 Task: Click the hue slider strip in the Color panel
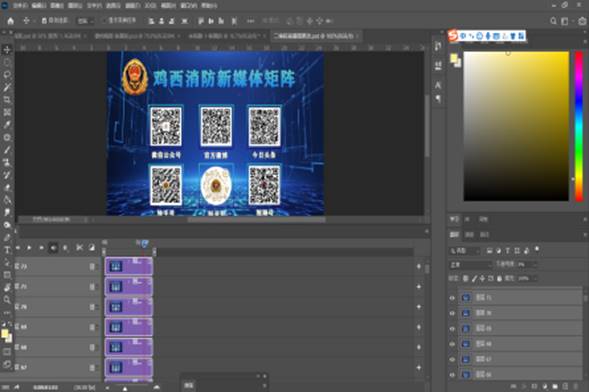(579, 126)
